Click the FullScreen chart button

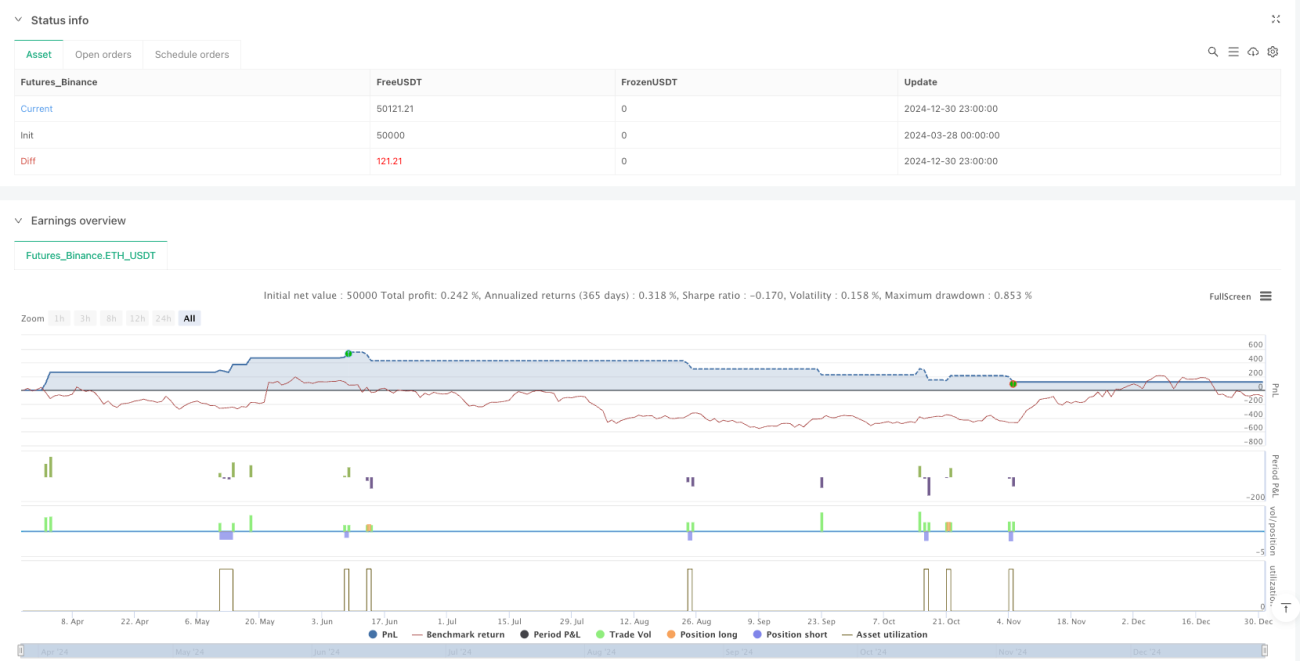1230,296
